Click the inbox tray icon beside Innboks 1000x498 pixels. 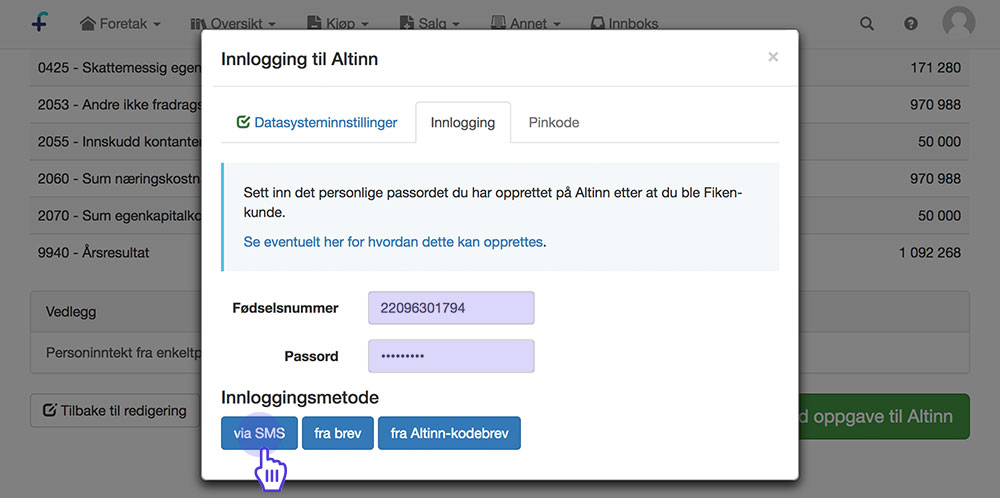pyautogui.click(x=598, y=24)
